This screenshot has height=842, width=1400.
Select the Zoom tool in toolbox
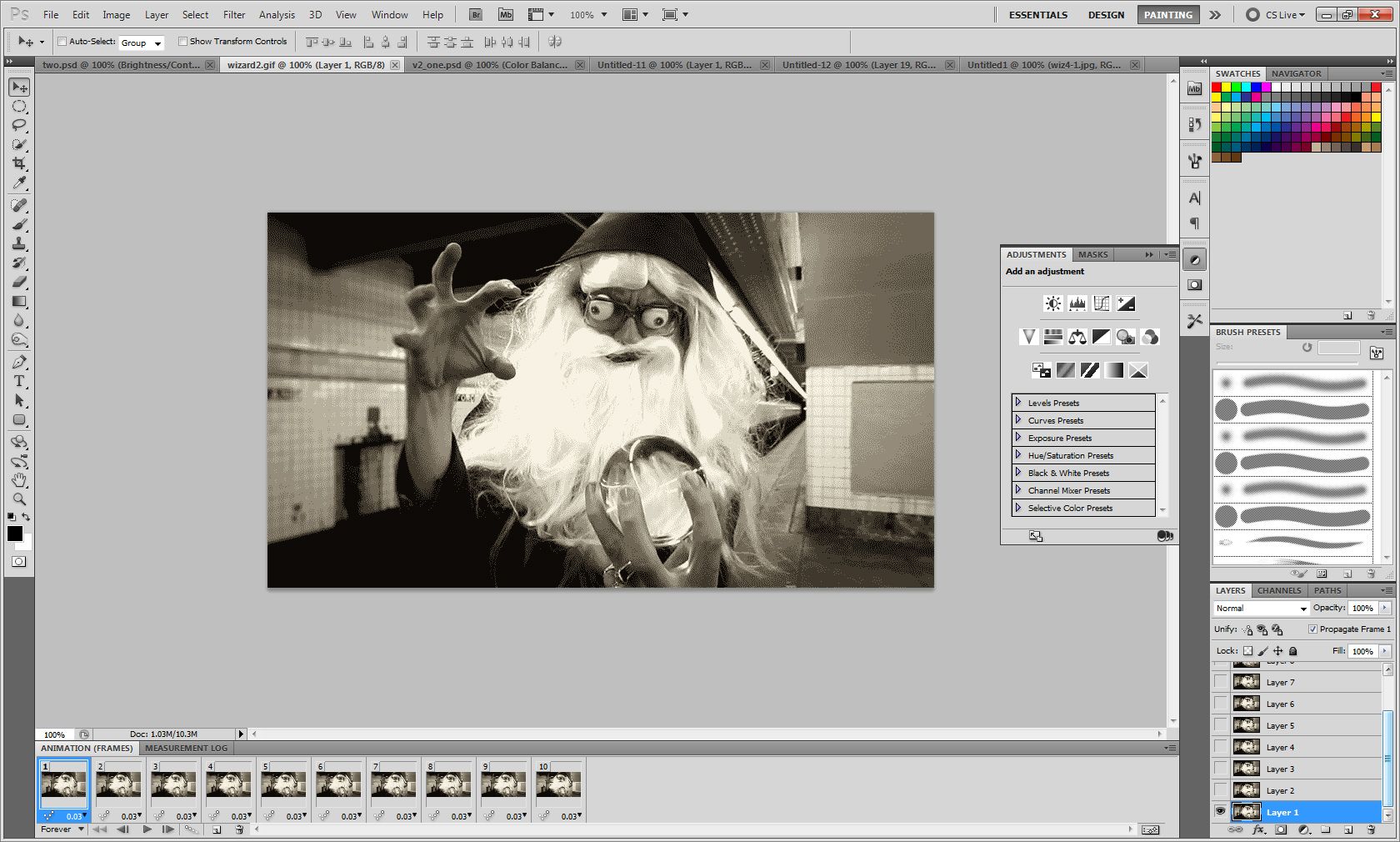pyautogui.click(x=19, y=499)
